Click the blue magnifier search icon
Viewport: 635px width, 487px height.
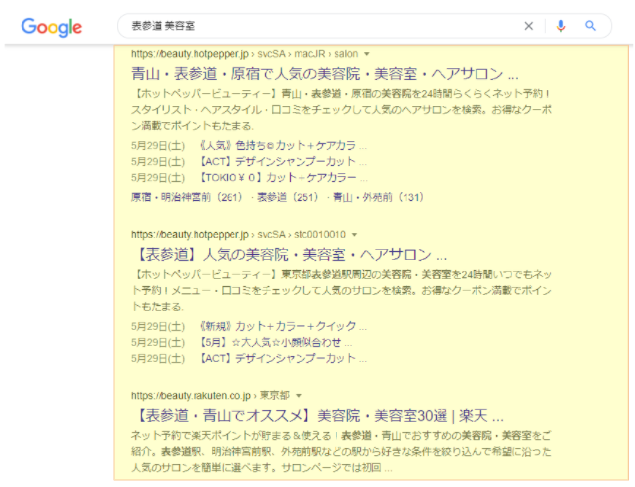pos(590,26)
